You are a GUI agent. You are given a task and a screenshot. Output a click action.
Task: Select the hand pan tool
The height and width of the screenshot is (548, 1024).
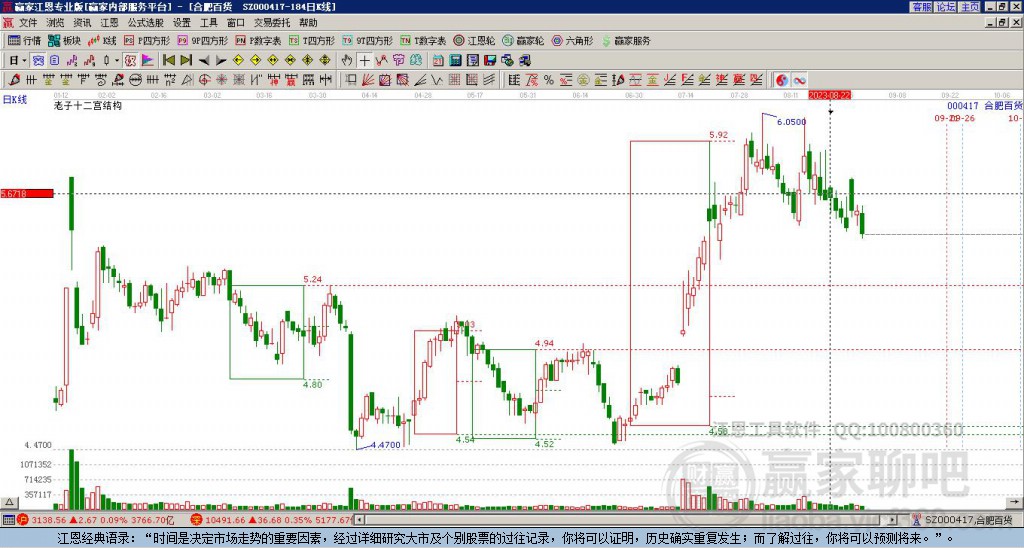[347, 61]
